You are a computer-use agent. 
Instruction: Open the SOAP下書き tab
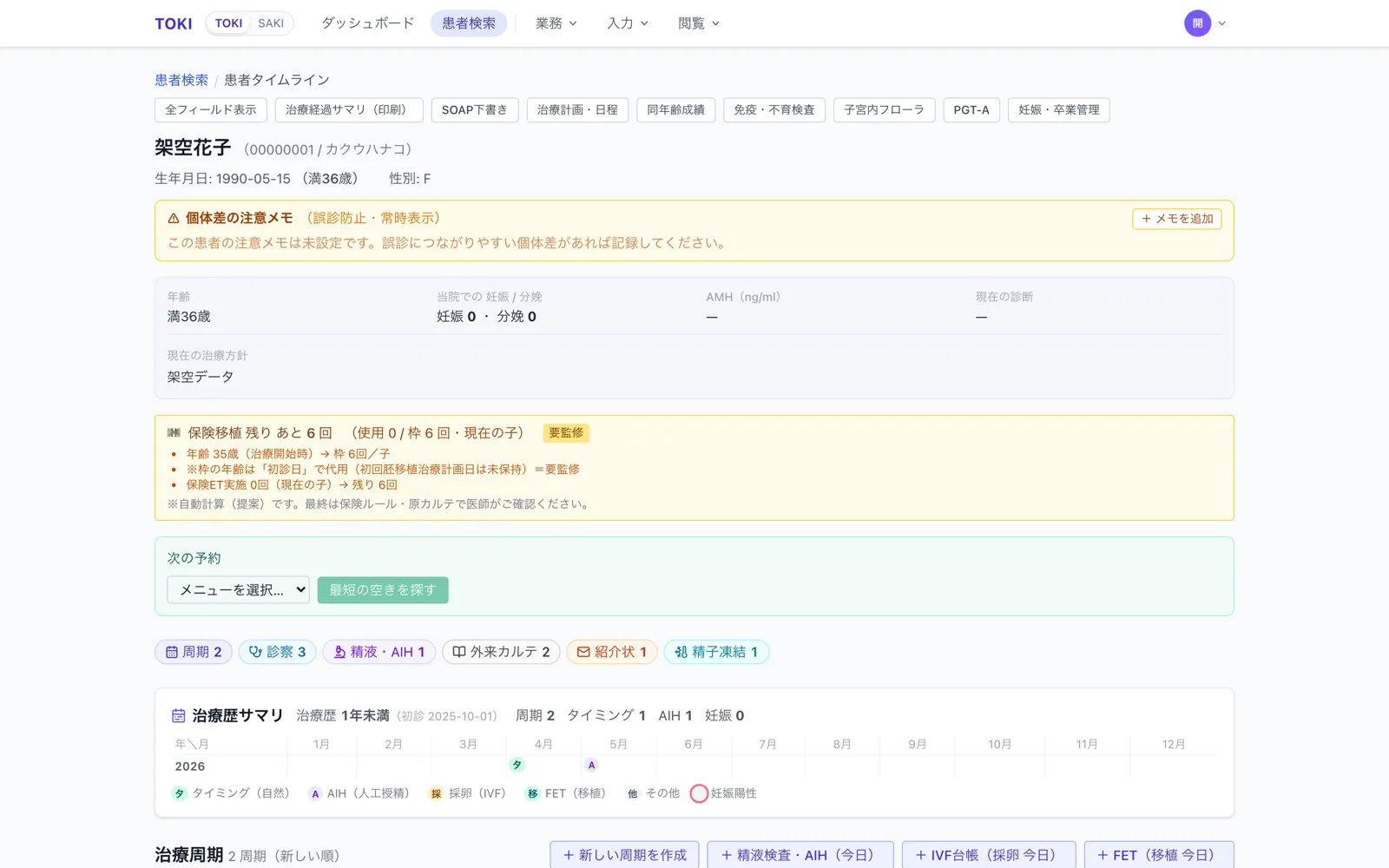[474, 110]
